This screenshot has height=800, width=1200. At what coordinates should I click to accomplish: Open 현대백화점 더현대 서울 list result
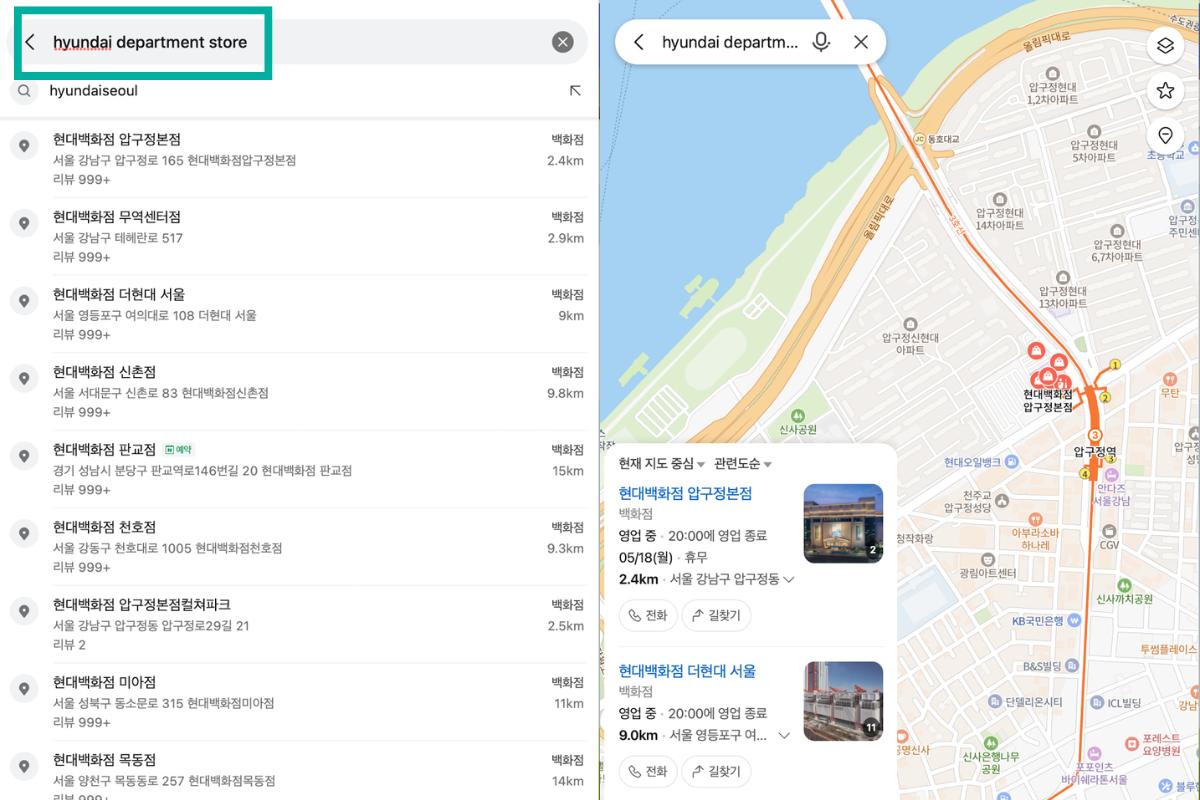point(298,314)
